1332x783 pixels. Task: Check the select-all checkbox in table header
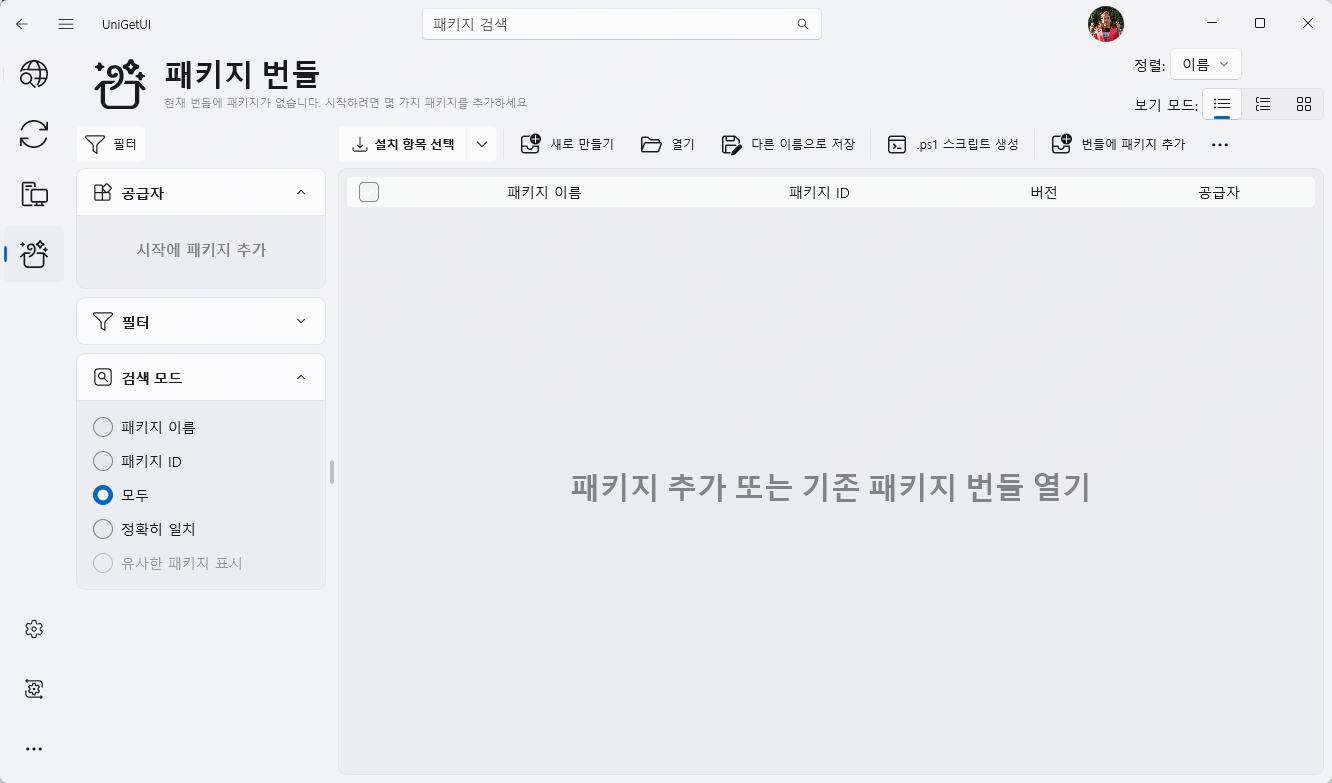tap(369, 192)
